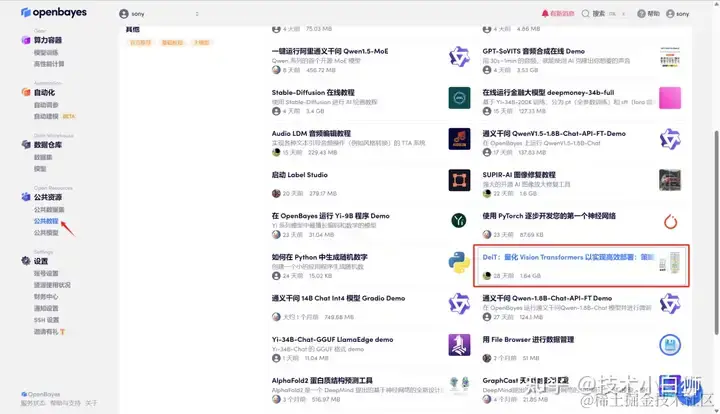Open 资源使用状况 in the sidebar
The image size is (720, 414).
coord(52,285)
